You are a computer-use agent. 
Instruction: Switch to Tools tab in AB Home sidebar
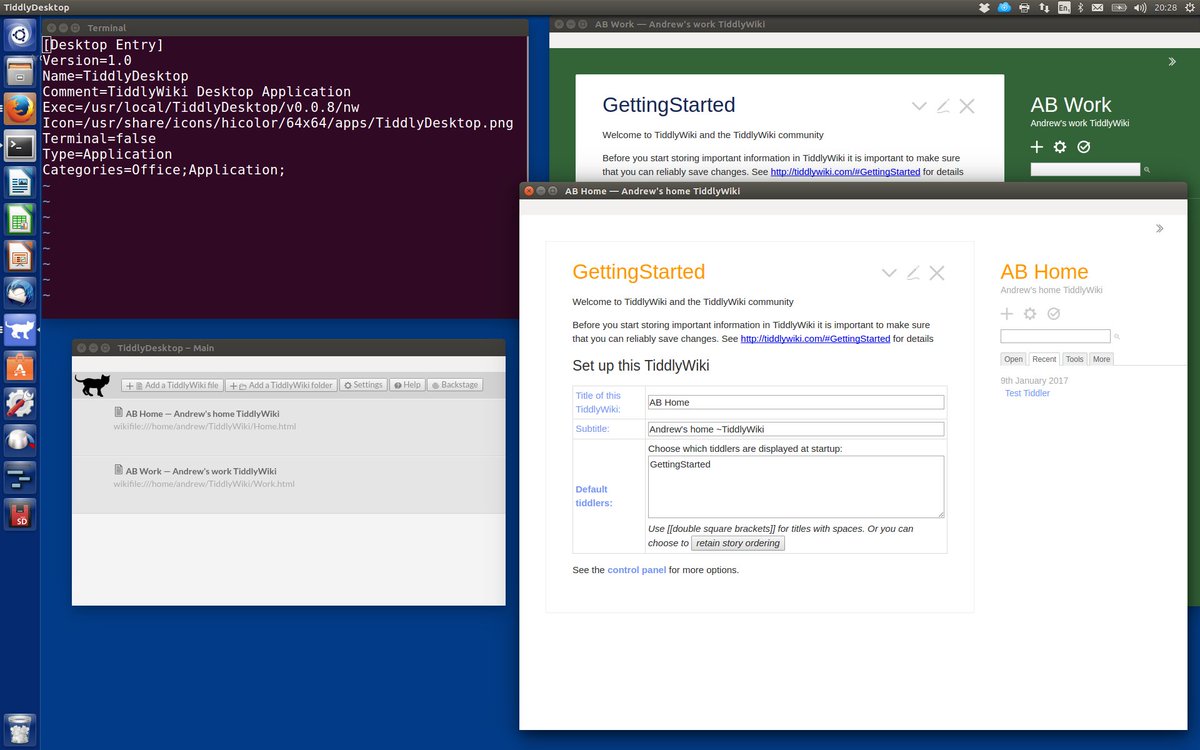click(x=1074, y=359)
